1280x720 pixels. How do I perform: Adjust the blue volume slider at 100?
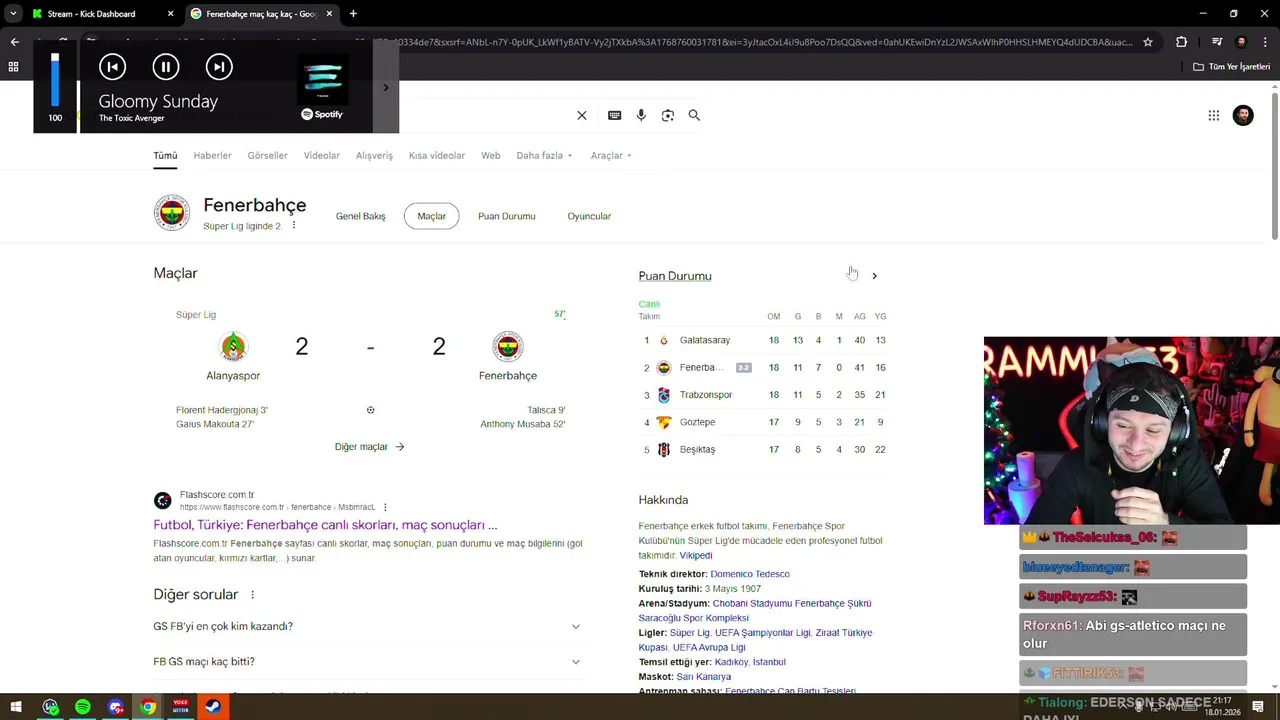[55, 79]
